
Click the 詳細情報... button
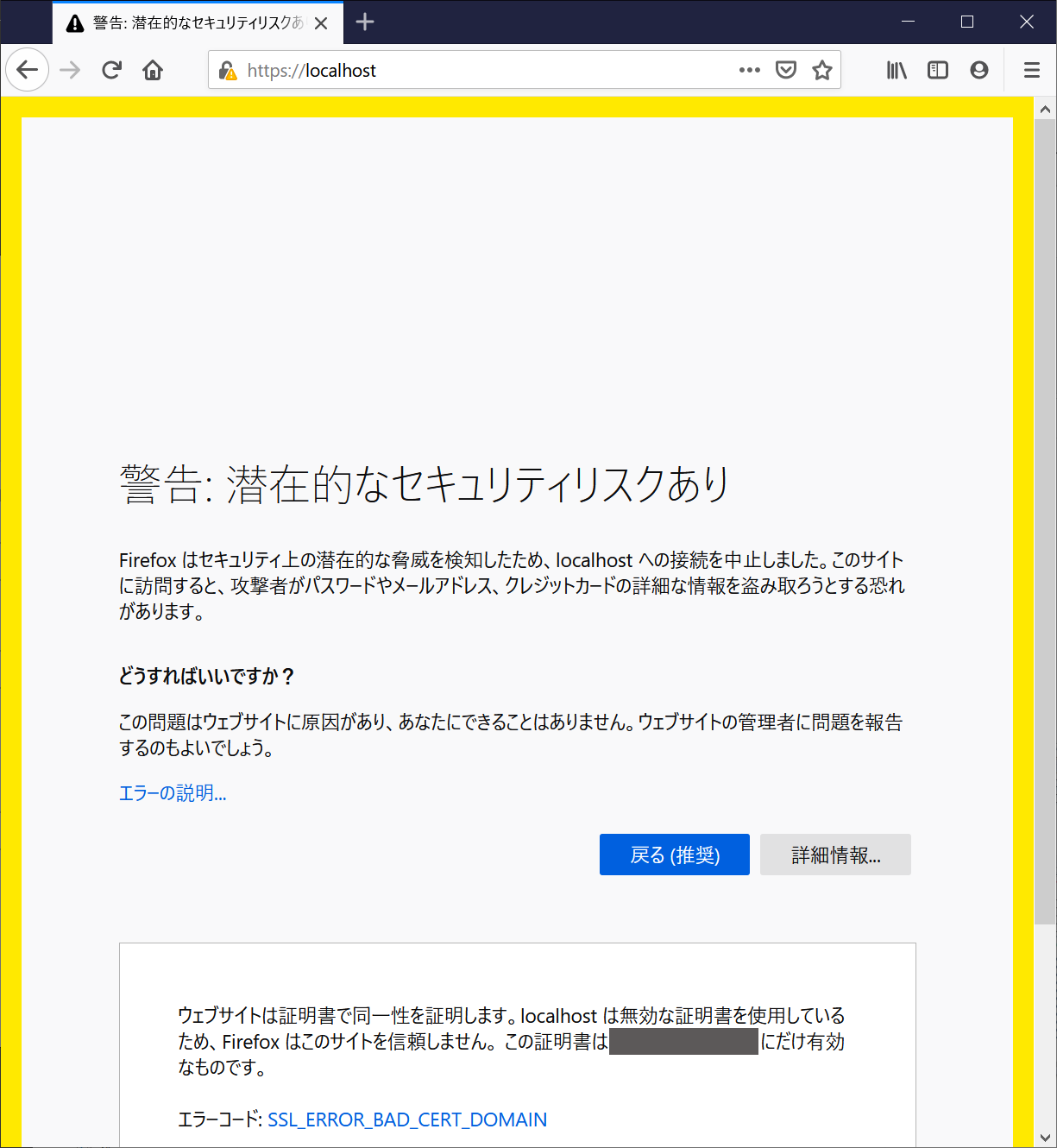coord(835,855)
